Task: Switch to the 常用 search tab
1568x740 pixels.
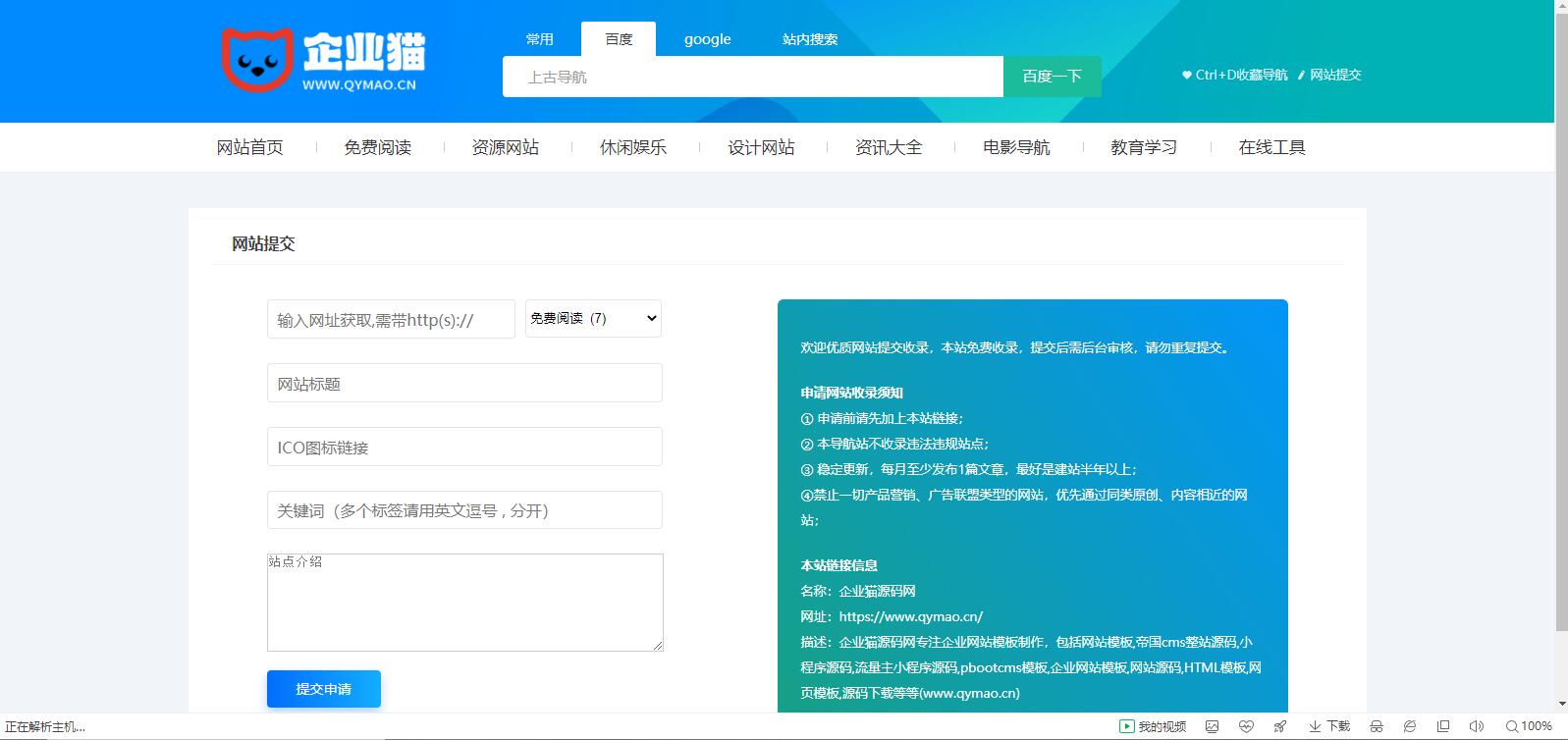Action: tap(539, 39)
